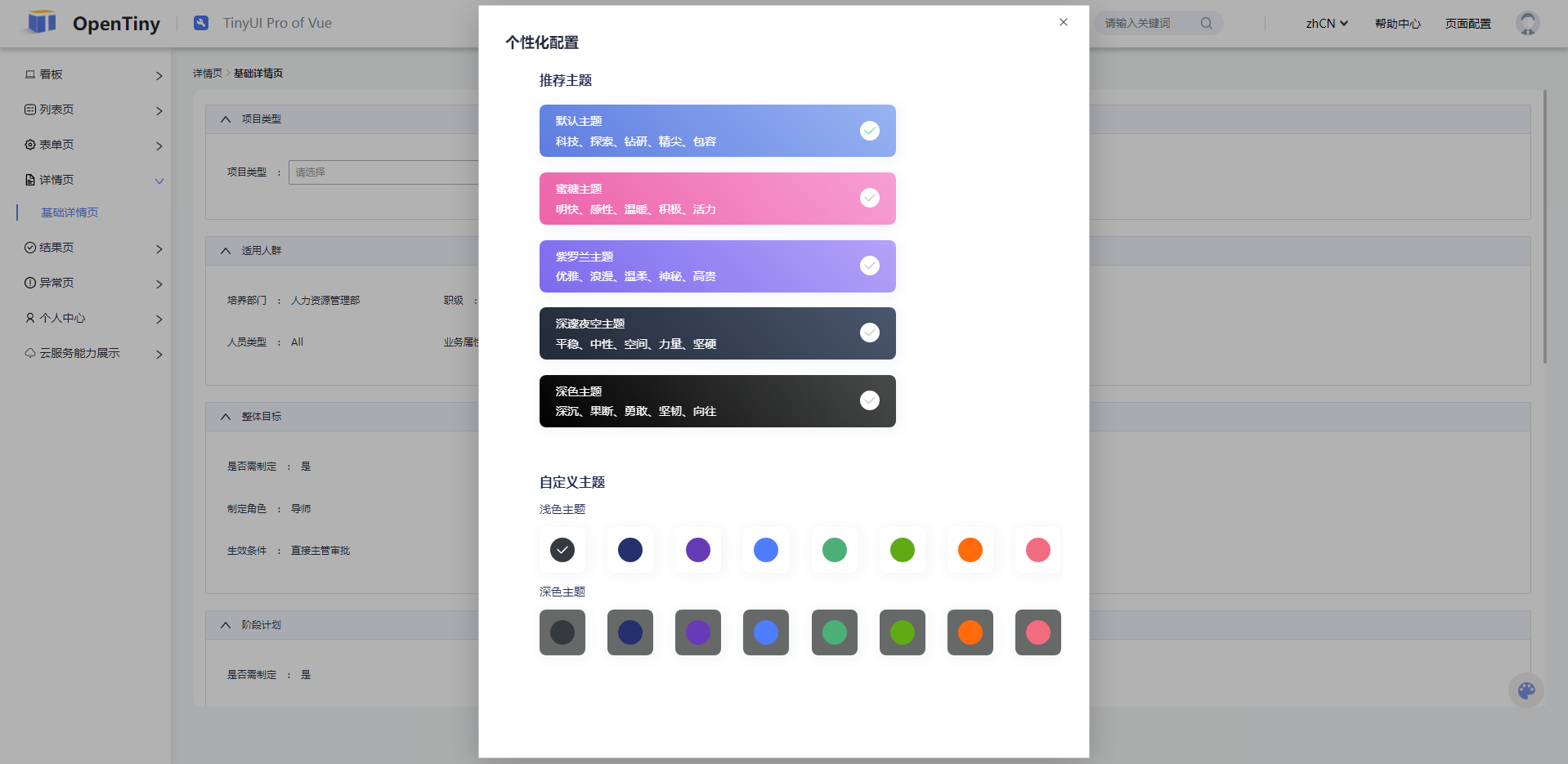The height and width of the screenshot is (764, 1568).
Task: Expand the 看板 menu chevron
Action: click(159, 76)
